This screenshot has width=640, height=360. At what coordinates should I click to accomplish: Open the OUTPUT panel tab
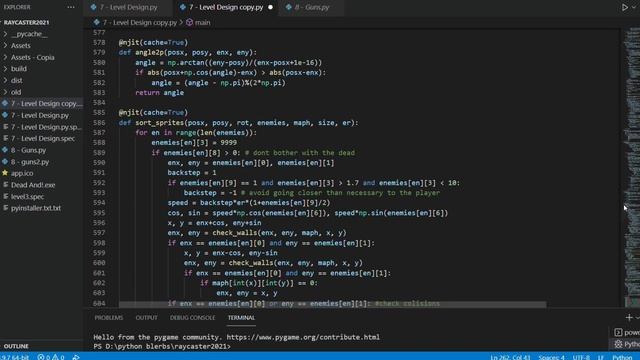(147, 318)
